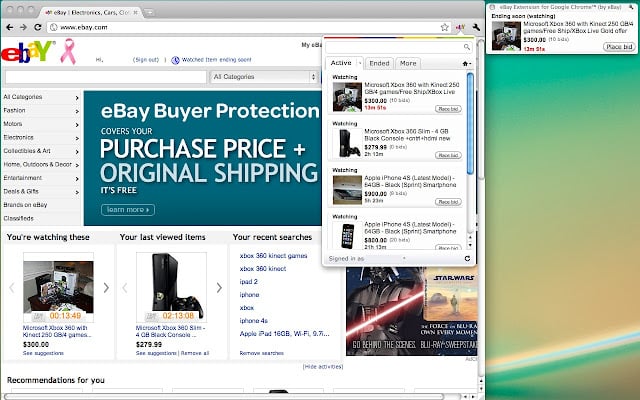Open recent search ipad 2

(x=249, y=282)
